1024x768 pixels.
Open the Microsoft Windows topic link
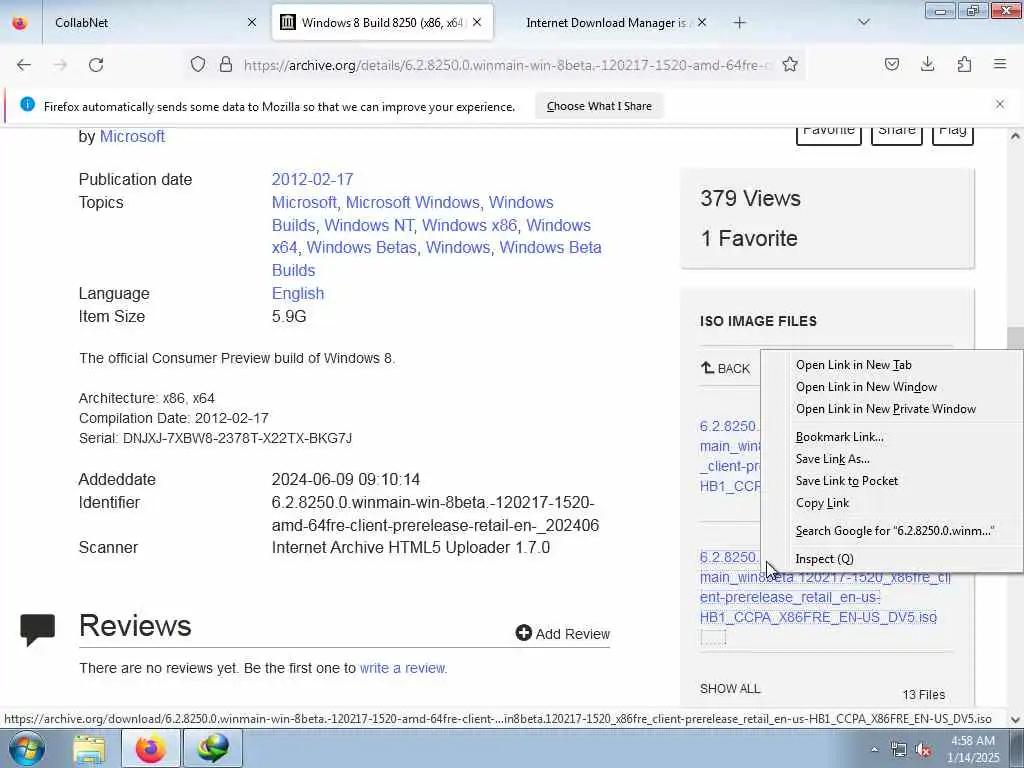tap(413, 202)
